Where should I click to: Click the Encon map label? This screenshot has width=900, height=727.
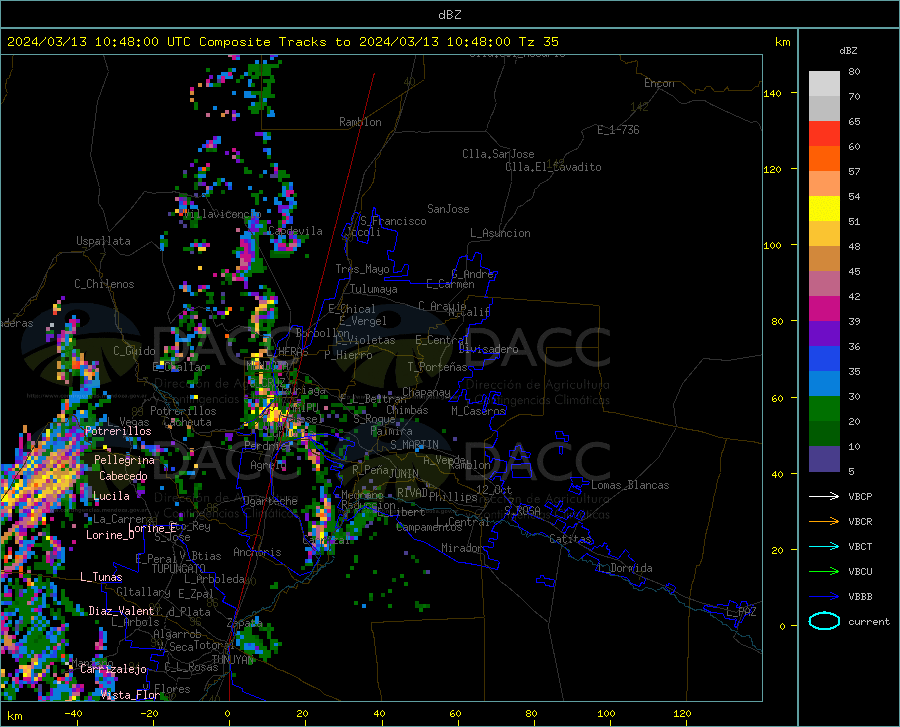(x=659, y=83)
